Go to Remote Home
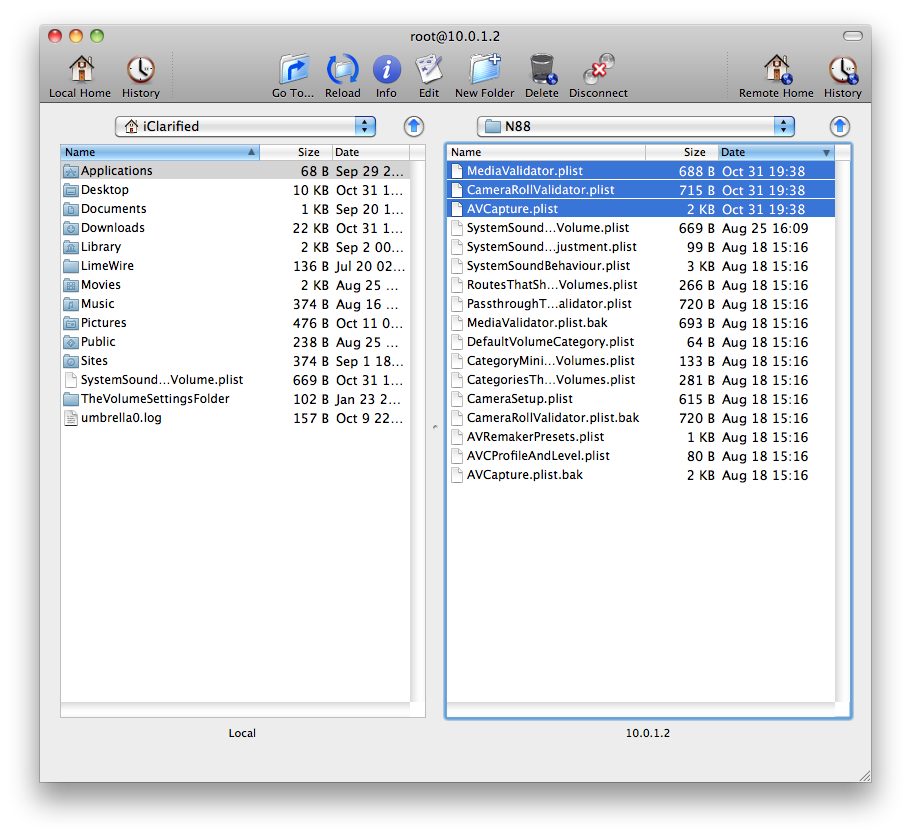 click(x=776, y=70)
